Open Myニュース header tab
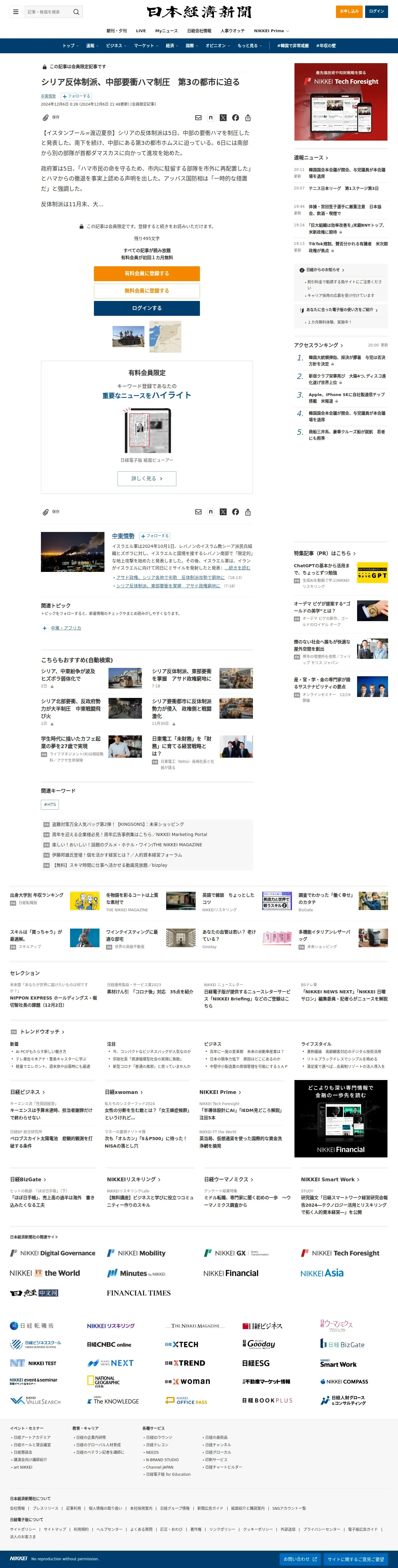The width and height of the screenshot is (398, 1568). click(166, 30)
